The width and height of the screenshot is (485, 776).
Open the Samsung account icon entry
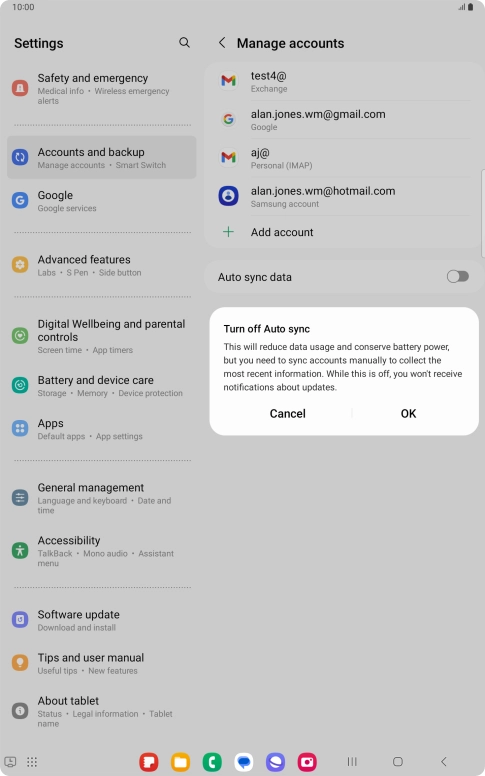click(x=228, y=195)
